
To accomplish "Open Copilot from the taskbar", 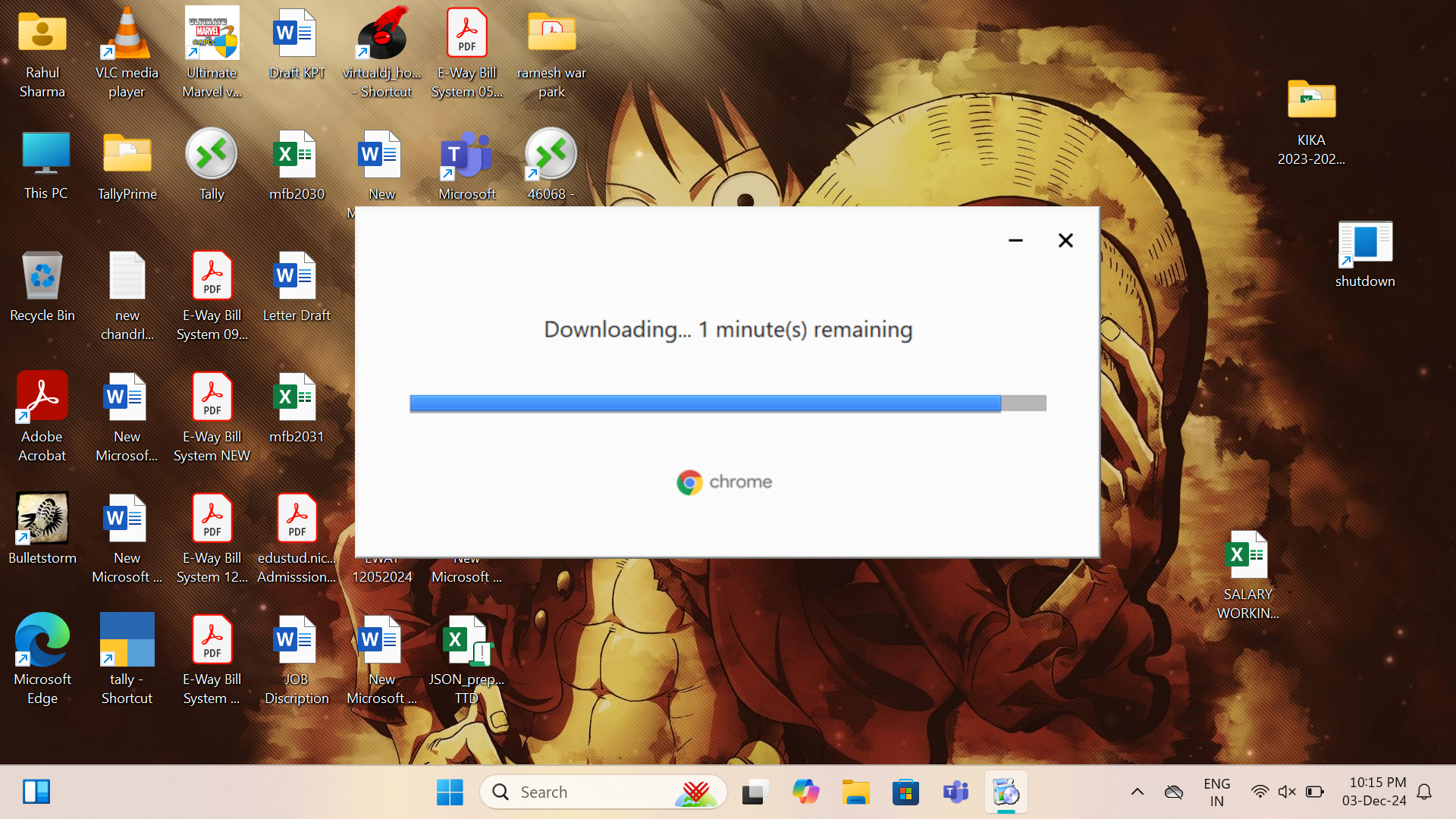I will [x=805, y=792].
